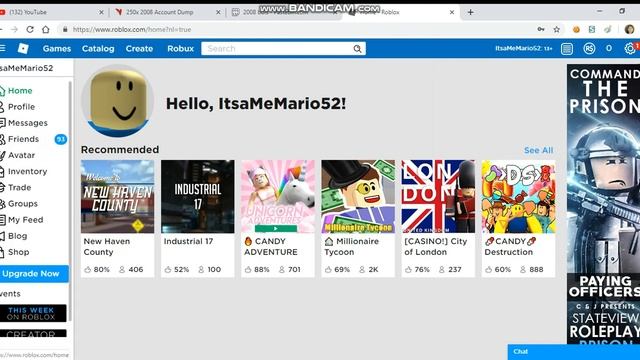
Task: Open City of London game thumbnail
Action: (x=438, y=196)
